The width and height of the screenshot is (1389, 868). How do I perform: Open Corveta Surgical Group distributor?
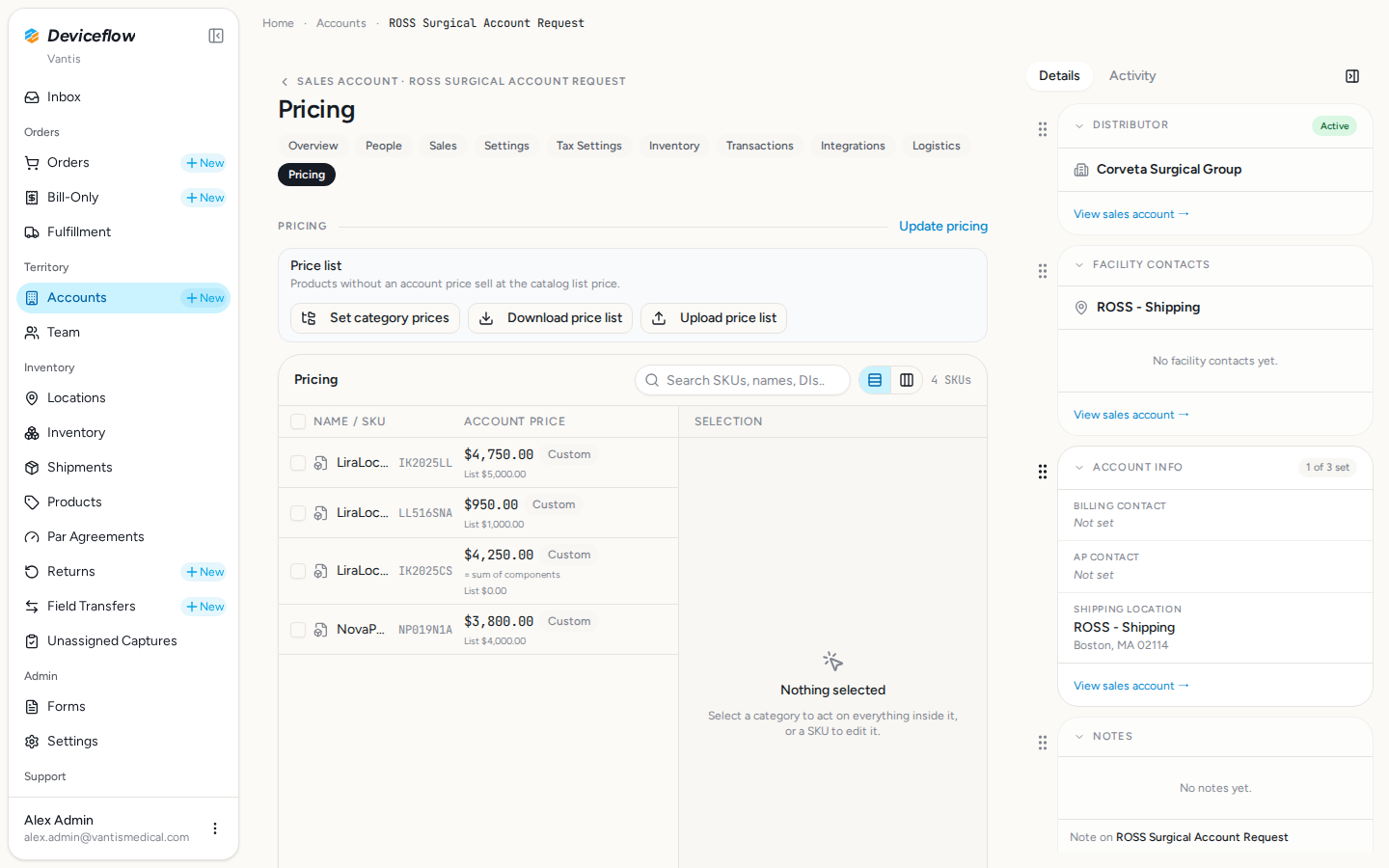click(x=1169, y=170)
